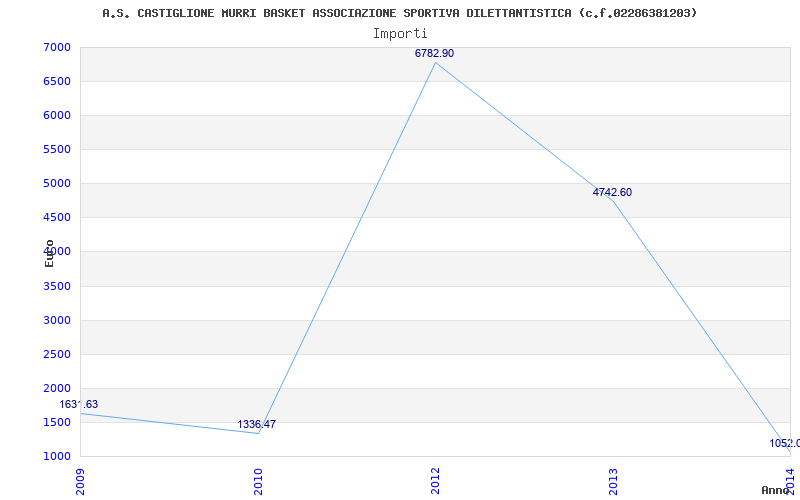
Task: Click the 'Euro' y-axis title
Action: (x=49, y=253)
